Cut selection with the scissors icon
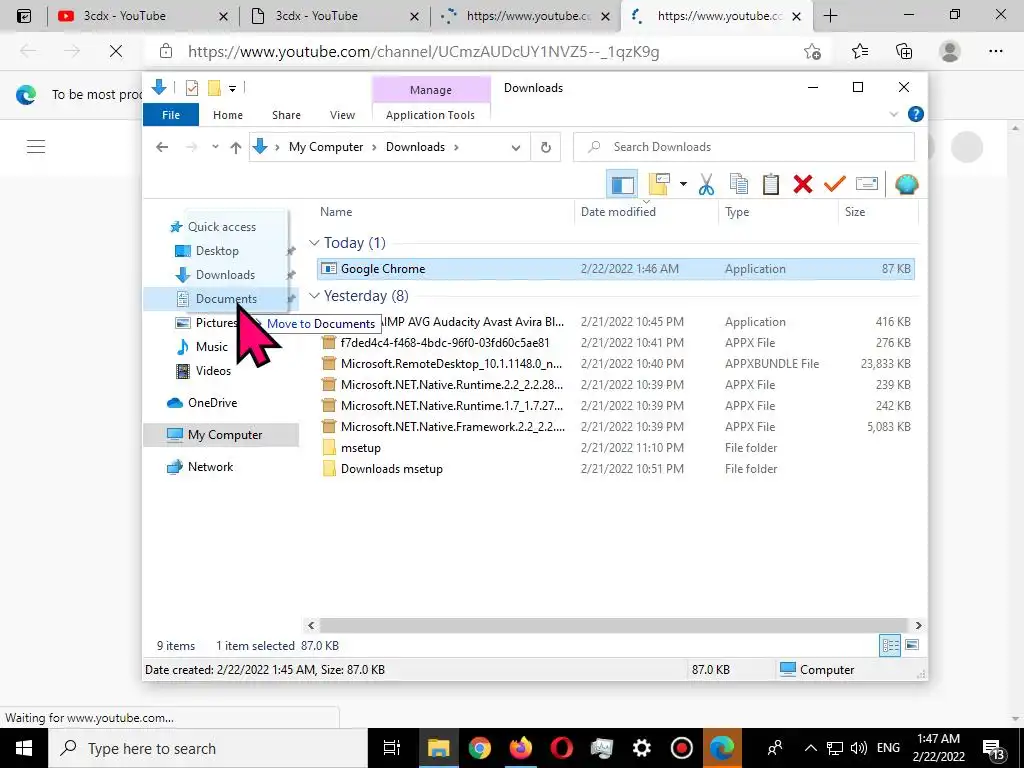The image size is (1024, 768). pyautogui.click(x=706, y=185)
